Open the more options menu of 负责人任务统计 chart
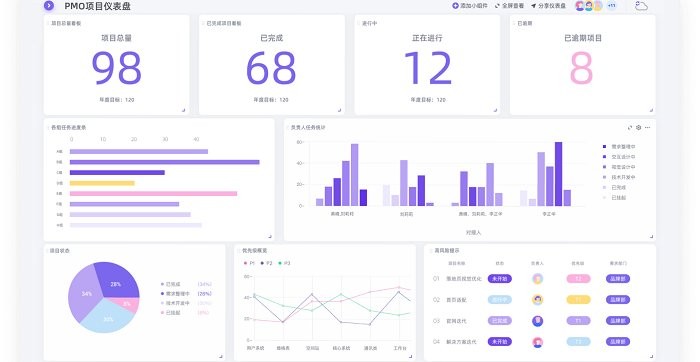Image resolution: width=700 pixels, height=362 pixels. click(x=647, y=128)
